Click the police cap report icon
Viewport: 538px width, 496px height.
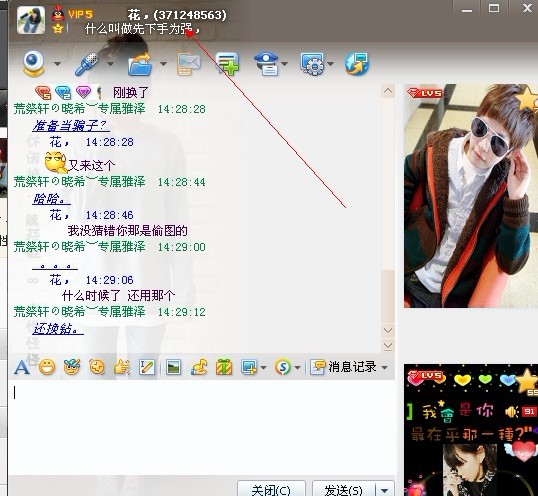266,64
